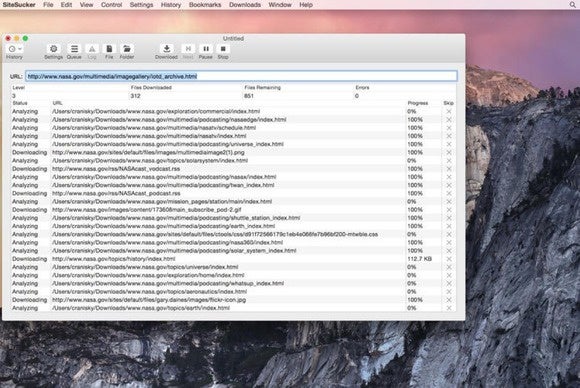
Task: Skip the podcasting/nasaedge/index.html row
Action: [x=449, y=119]
